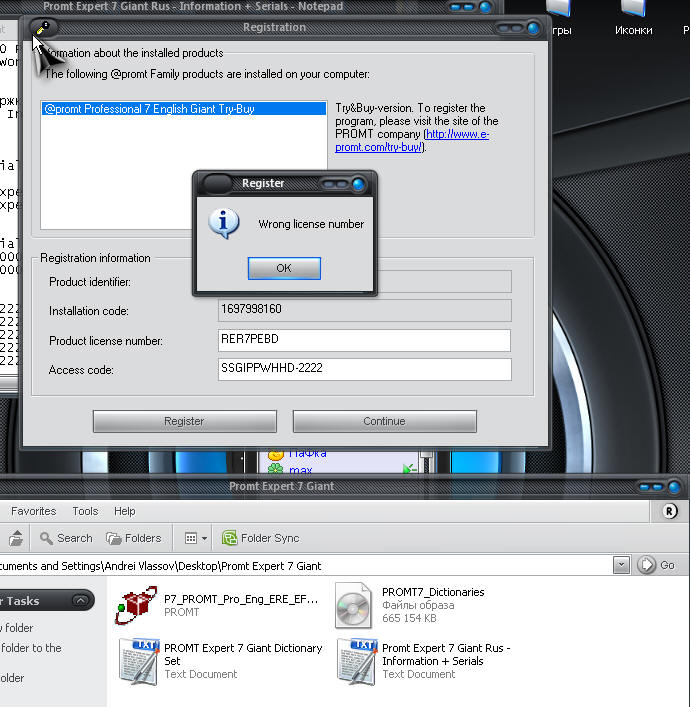
Task: Open the Иконки desktop folder icon
Action: (634, 18)
